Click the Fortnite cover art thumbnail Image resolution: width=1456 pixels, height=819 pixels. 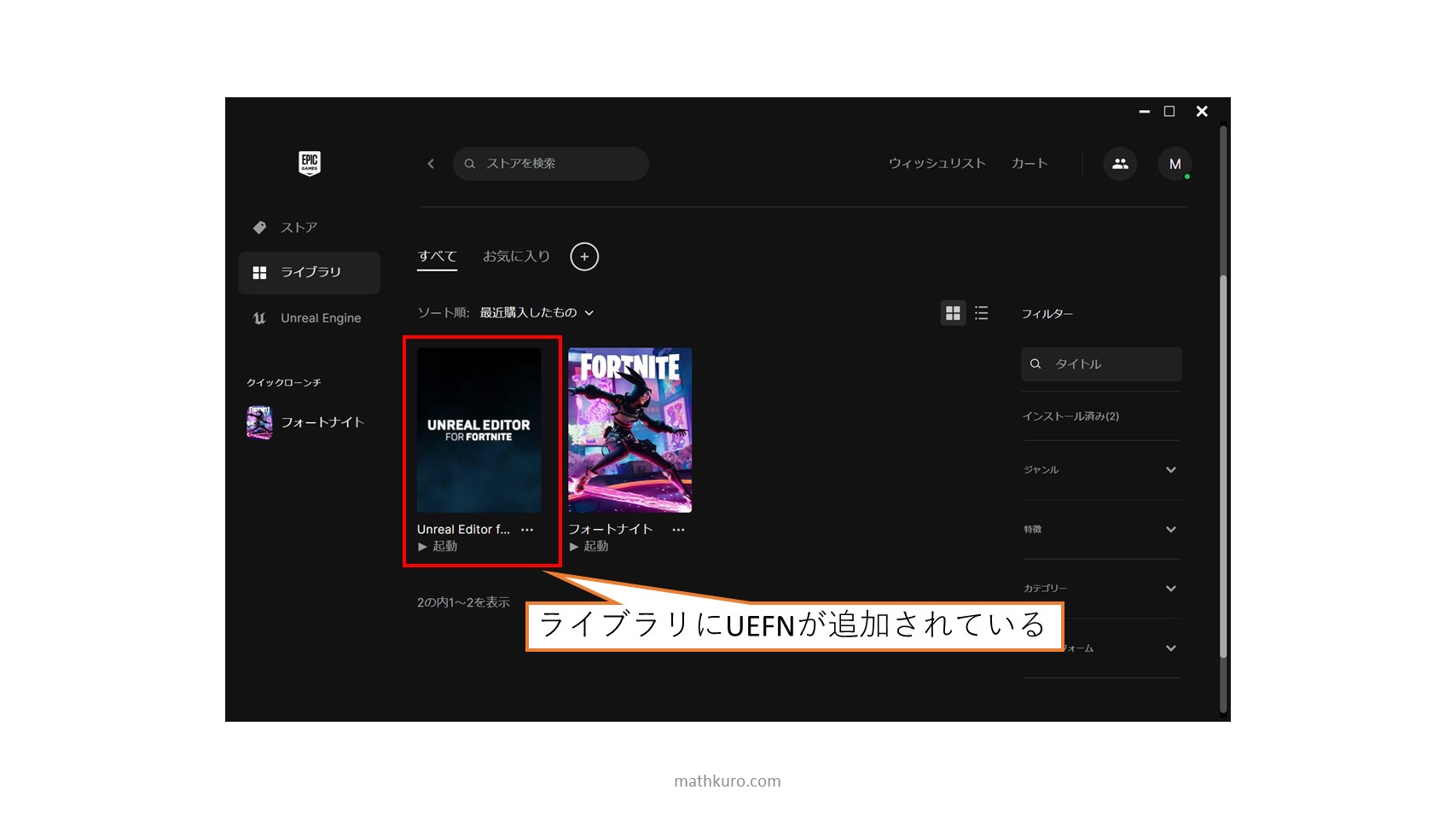coord(629,430)
